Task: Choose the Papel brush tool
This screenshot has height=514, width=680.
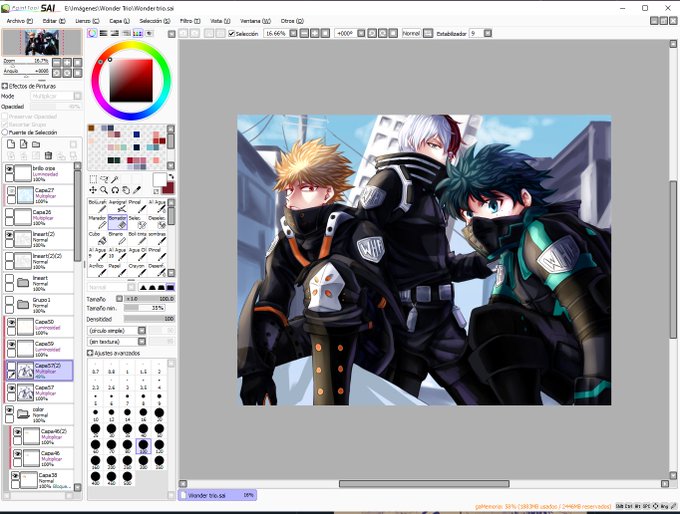Action: tap(117, 270)
